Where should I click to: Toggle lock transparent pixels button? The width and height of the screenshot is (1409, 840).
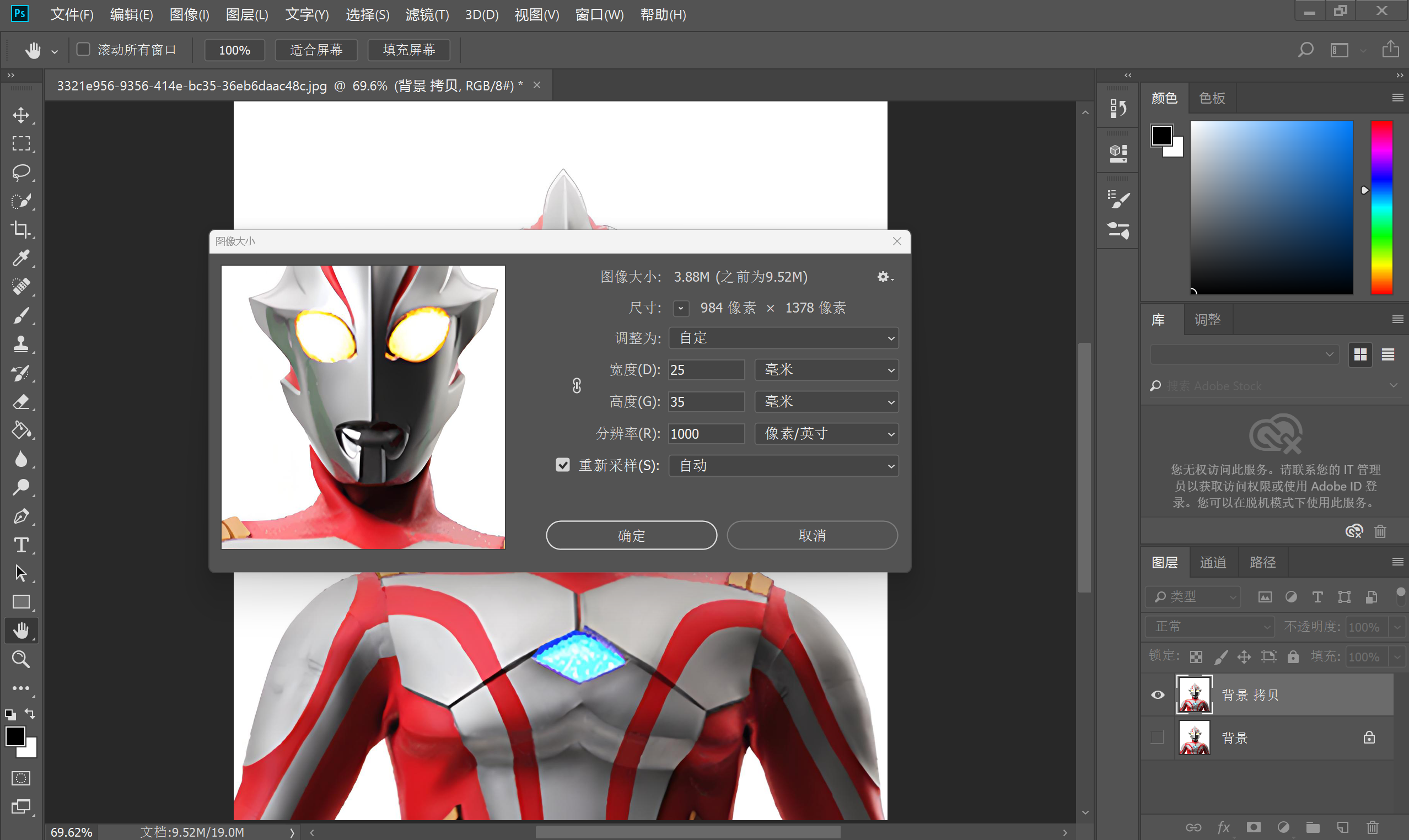(1196, 656)
